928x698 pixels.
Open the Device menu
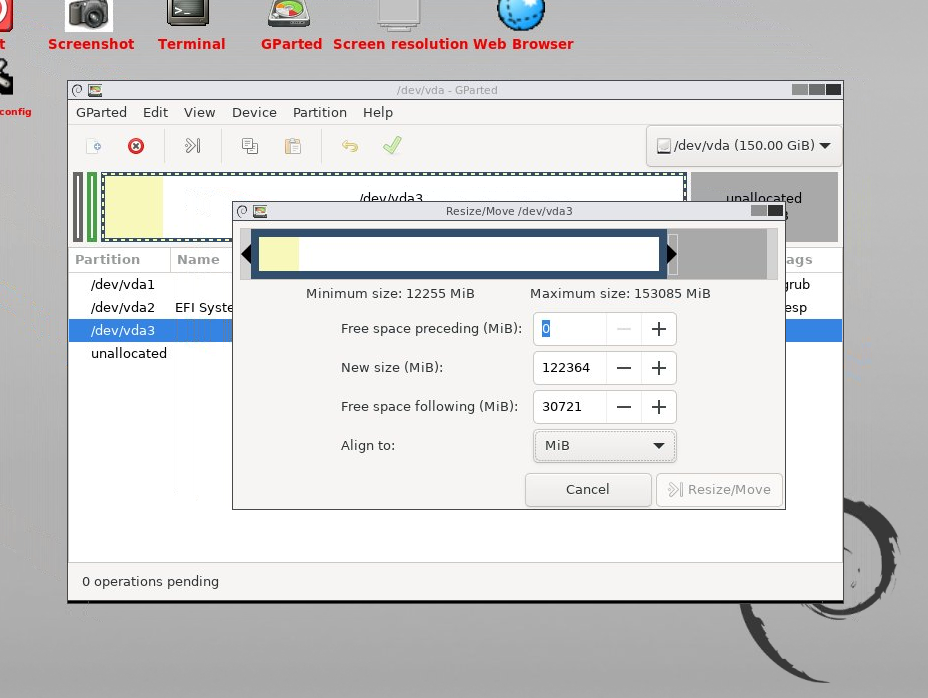[254, 113]
